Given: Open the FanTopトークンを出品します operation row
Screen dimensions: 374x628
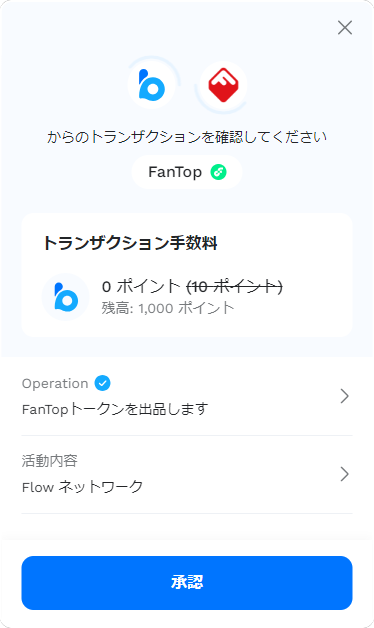Looking at the screenshot, I should tap(187, 397).
